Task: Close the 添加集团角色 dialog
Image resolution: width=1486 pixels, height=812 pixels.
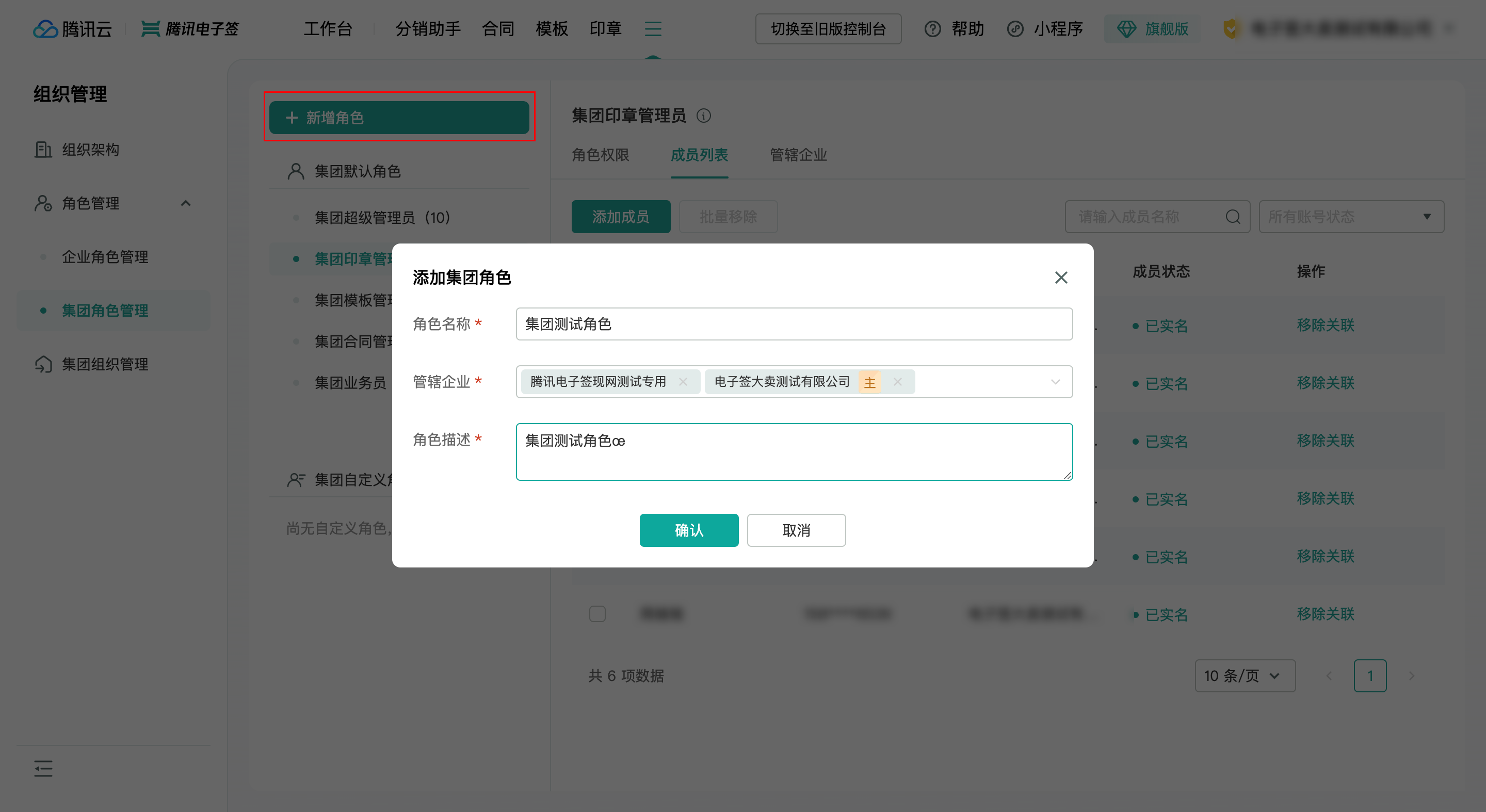Action: pyautogui.click(x=1061, y=278)
